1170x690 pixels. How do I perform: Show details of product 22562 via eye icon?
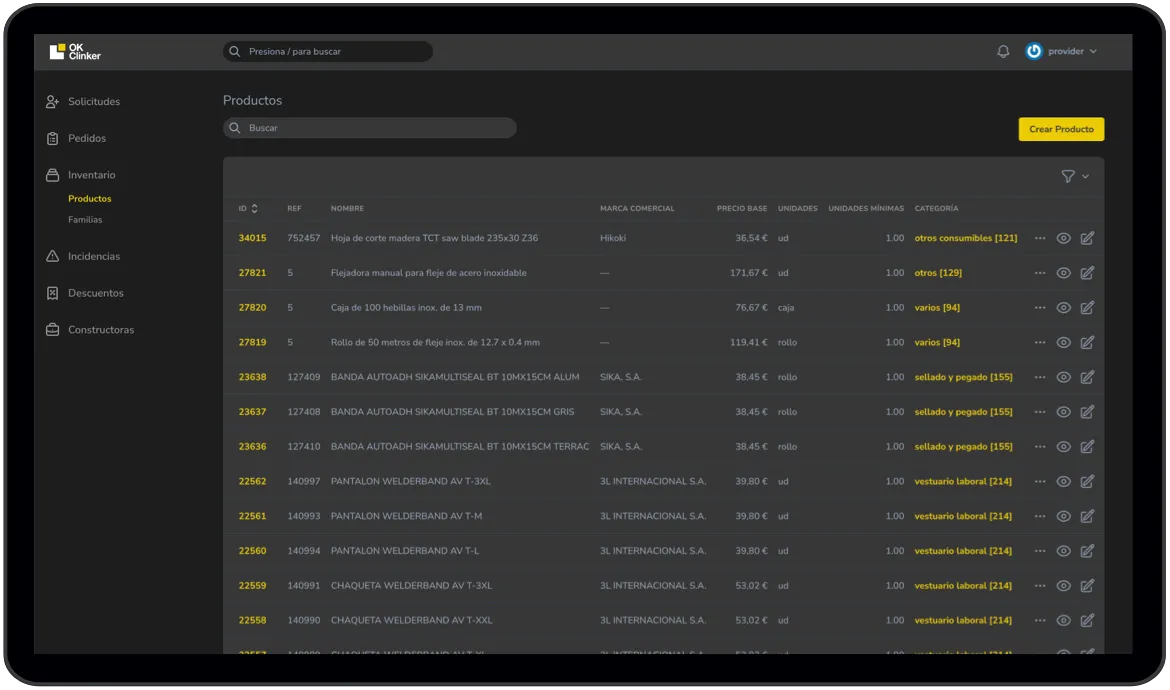tap(1064, 482)
